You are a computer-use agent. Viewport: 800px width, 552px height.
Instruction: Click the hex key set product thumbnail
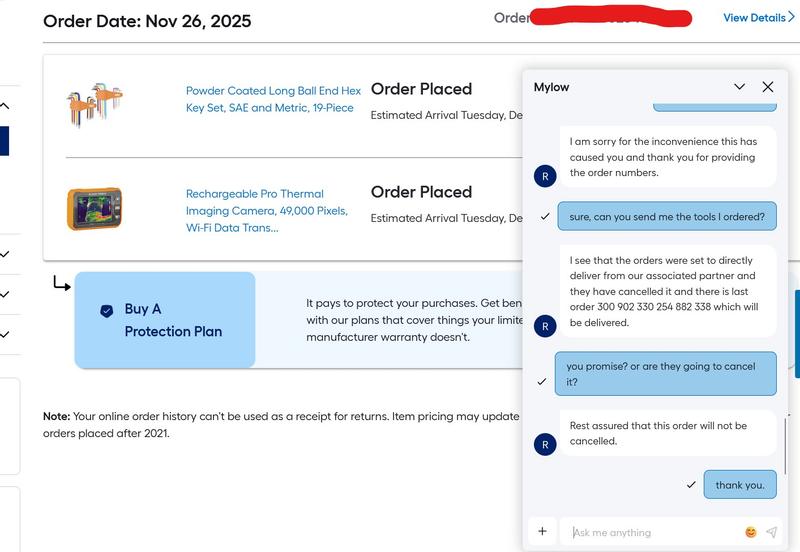pos(95,103)
